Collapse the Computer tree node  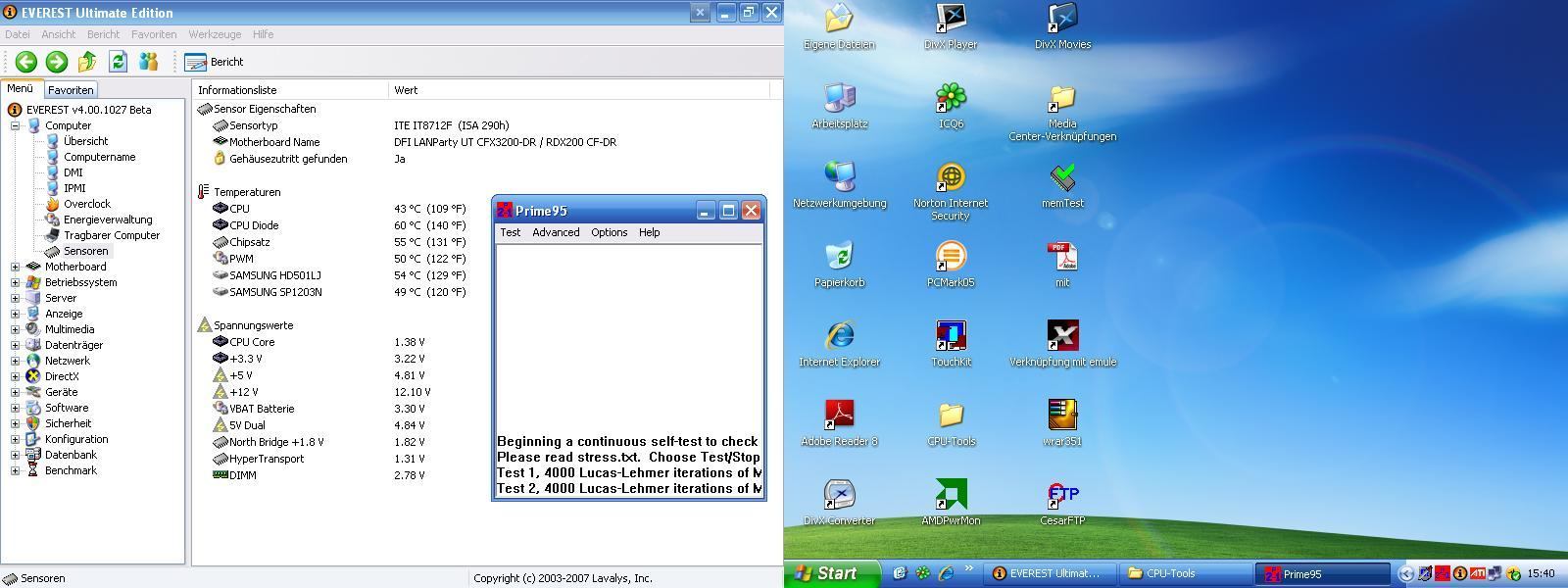(x=15, y=125)
